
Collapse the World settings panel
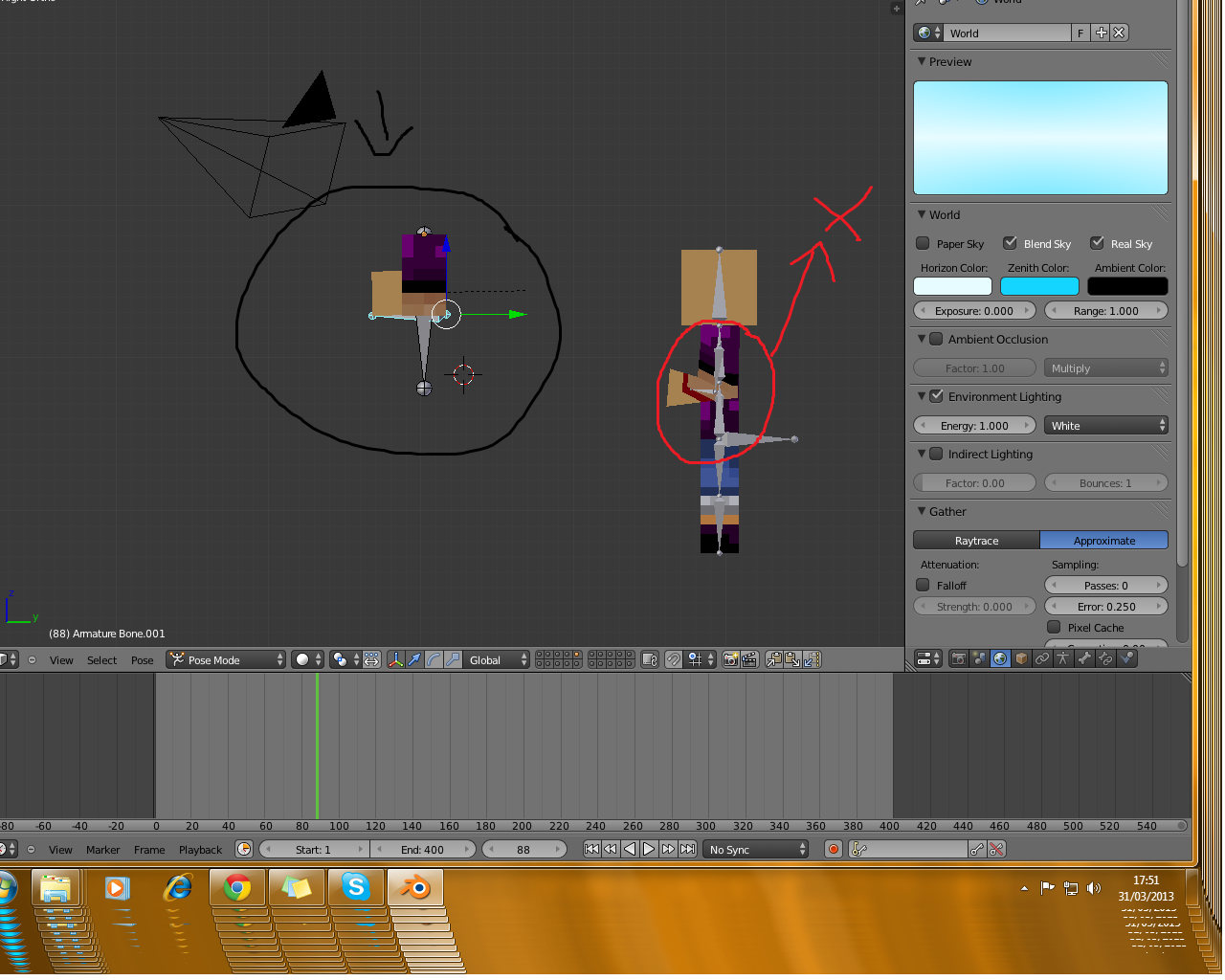(922, 214)
